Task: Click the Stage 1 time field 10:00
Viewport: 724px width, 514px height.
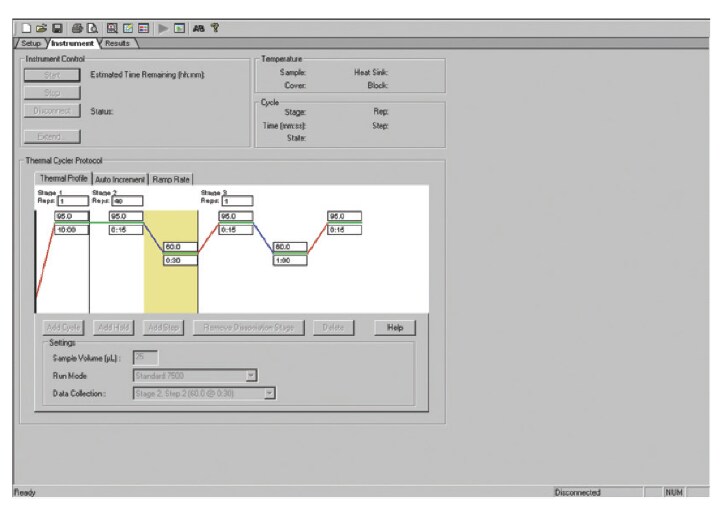Action: pos(71,230)
